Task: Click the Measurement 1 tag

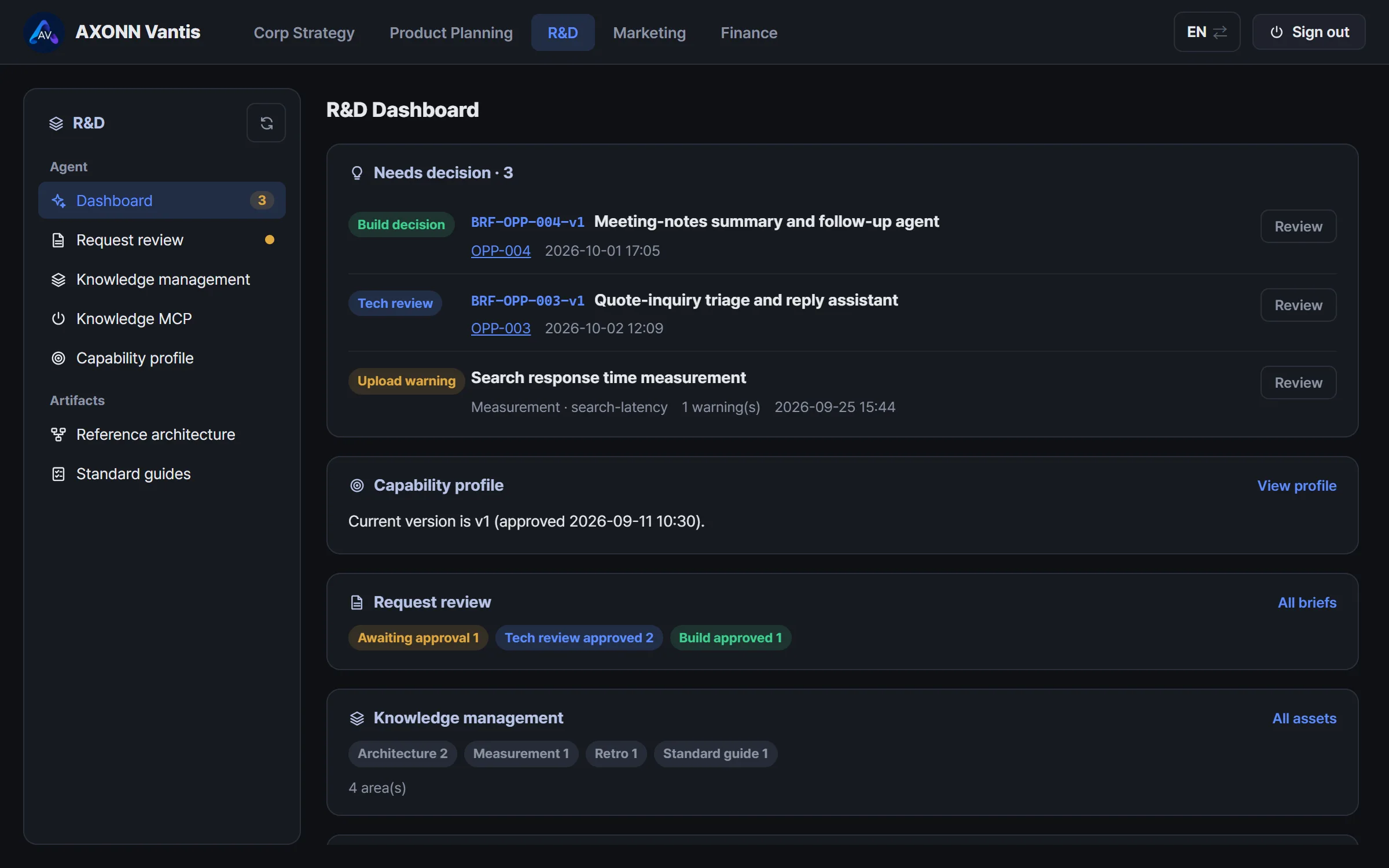Action: coord(521,753)
